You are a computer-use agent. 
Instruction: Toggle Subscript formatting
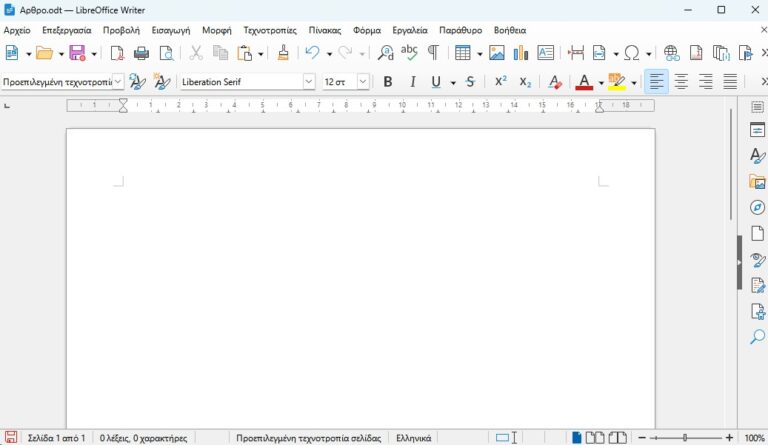click(525, 82)
